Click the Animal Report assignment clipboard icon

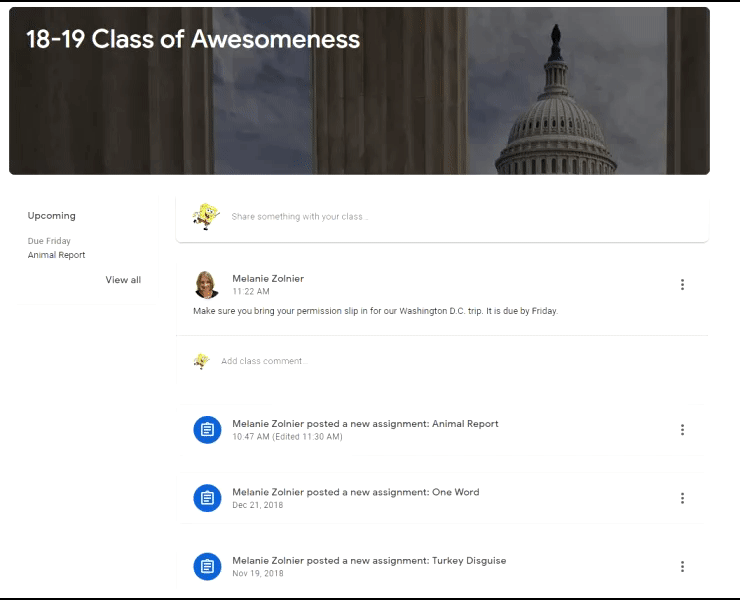point(207,430)
